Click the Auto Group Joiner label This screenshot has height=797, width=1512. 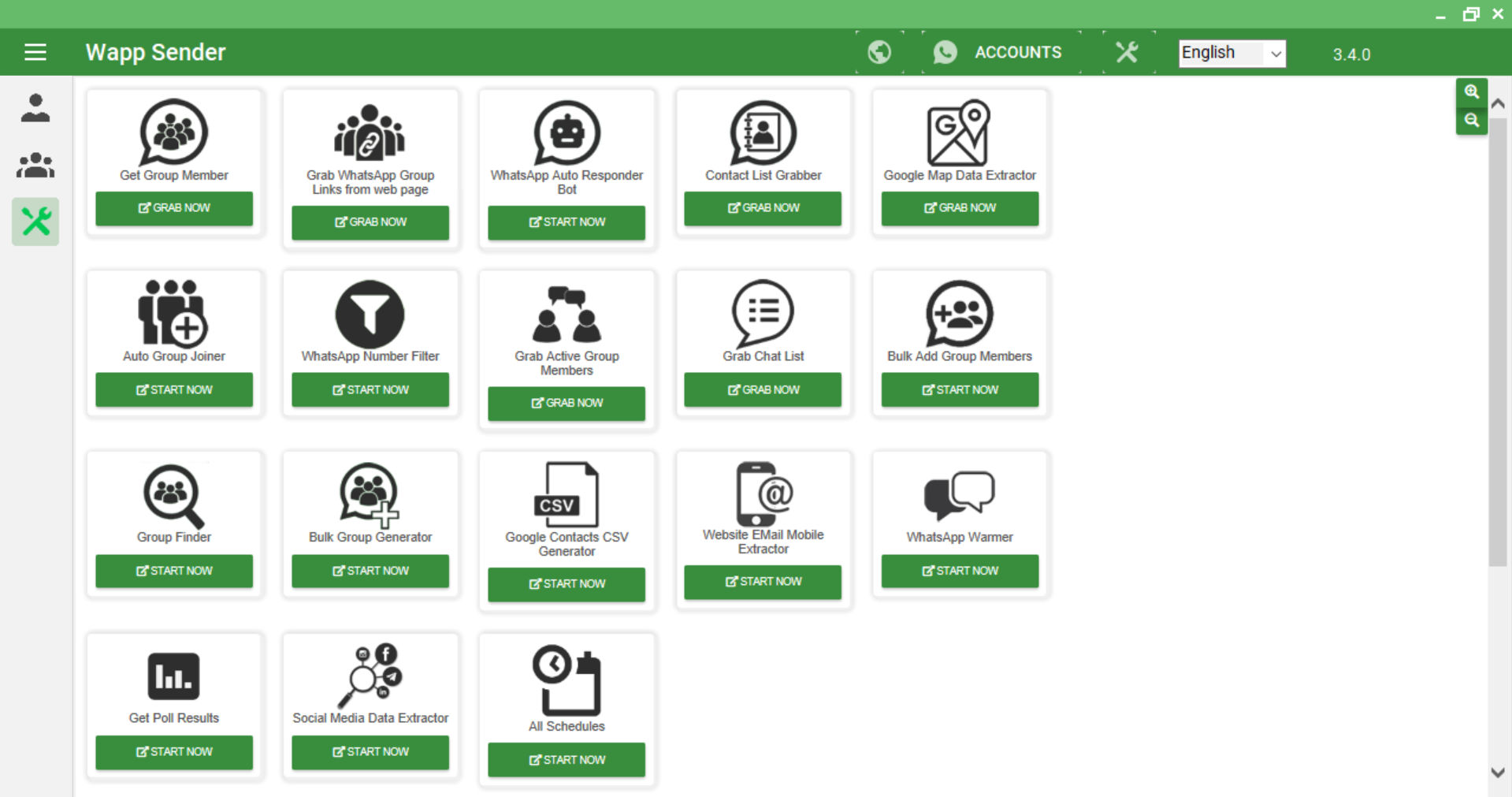coord(174,356)
